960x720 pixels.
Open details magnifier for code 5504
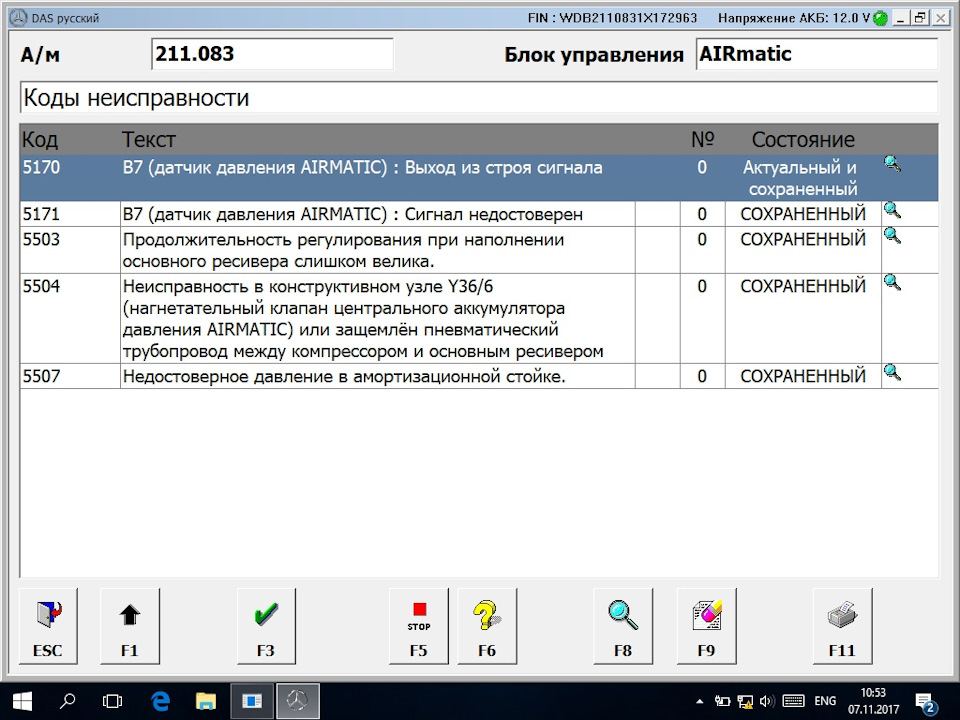892,283
